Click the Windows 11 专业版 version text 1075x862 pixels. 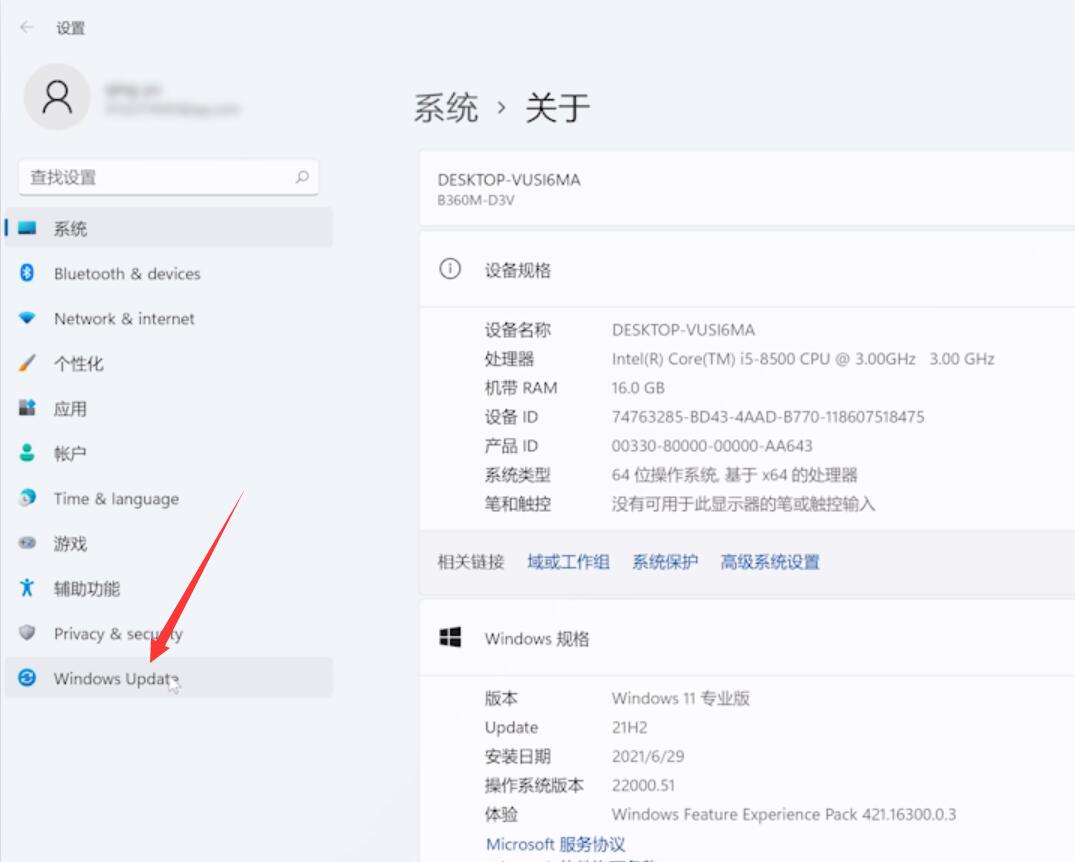[x=680, y=698]
